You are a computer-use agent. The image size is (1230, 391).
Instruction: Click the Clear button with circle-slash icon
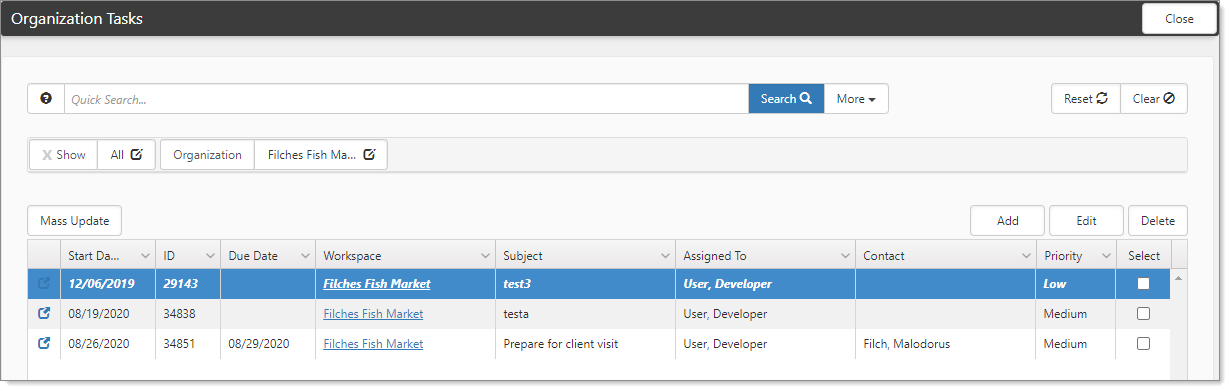[1154, 99]
